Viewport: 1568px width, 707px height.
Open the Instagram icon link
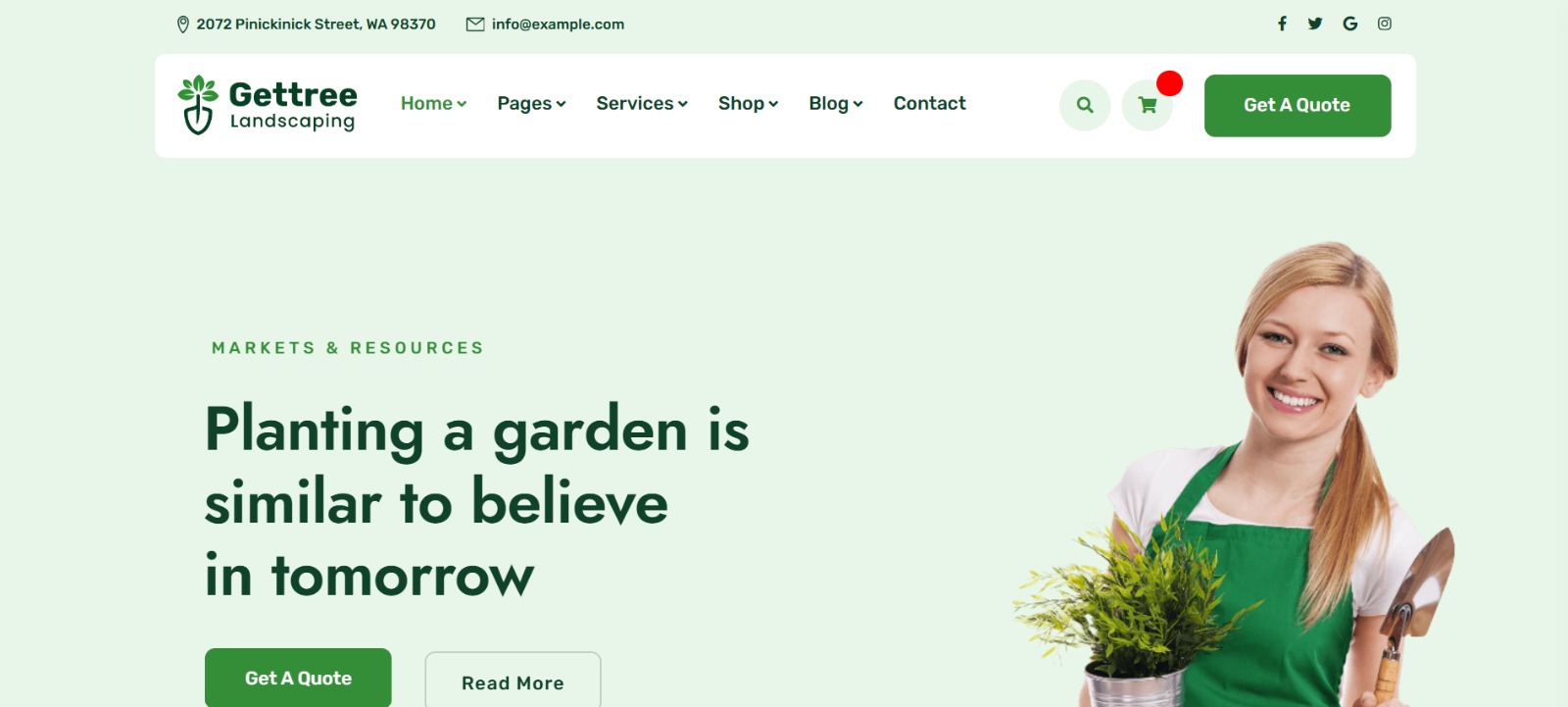coord(1385,24)
